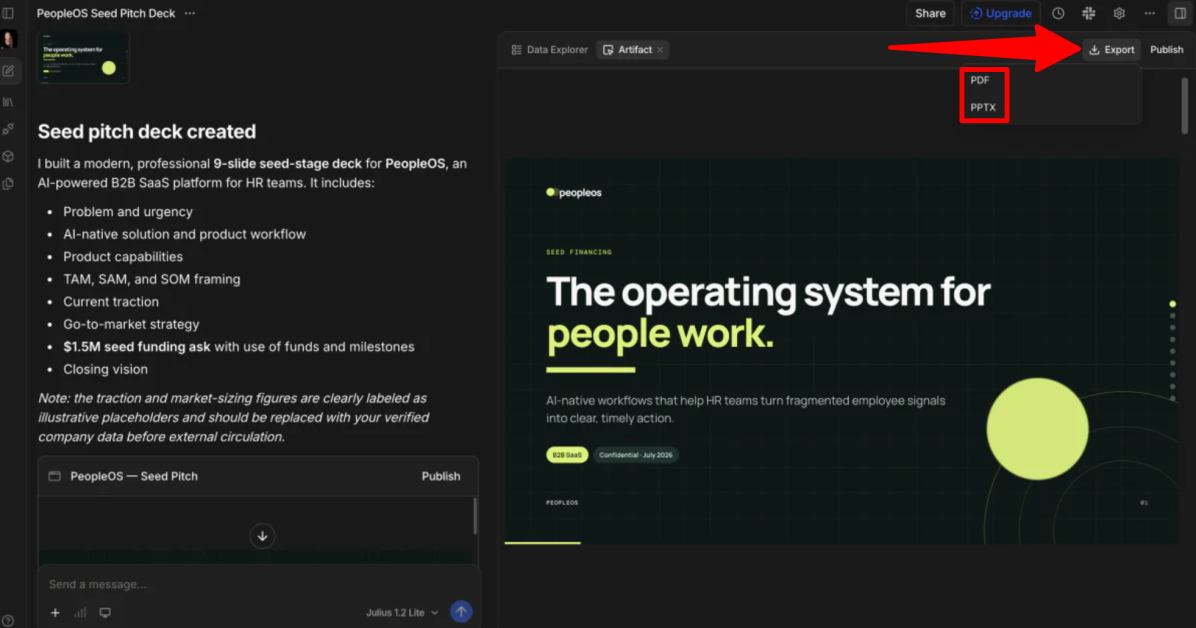Send message with blue arrow button
Viewport: 1196px width, 628px height.
[x=461, y=612]
